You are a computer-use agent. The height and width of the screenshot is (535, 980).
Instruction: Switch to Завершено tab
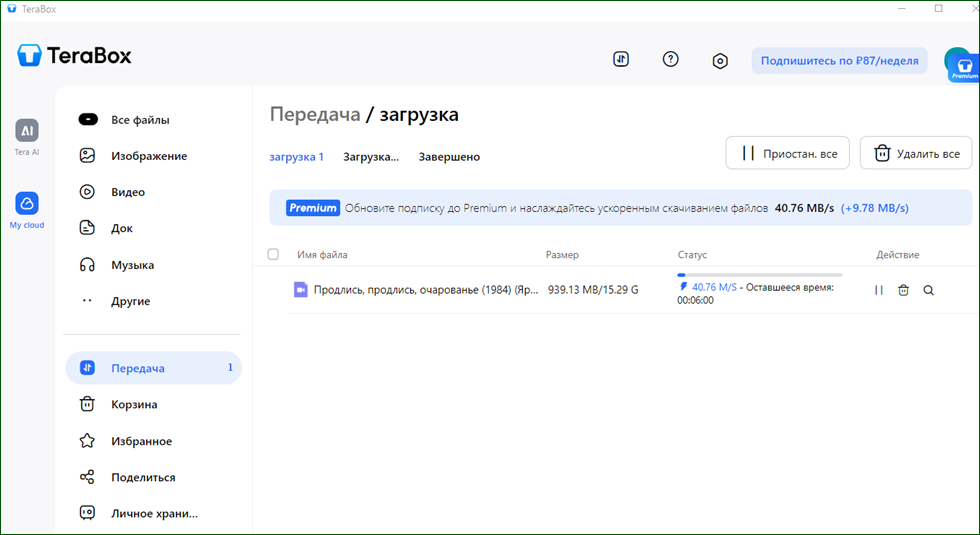[x=449, y=157]
